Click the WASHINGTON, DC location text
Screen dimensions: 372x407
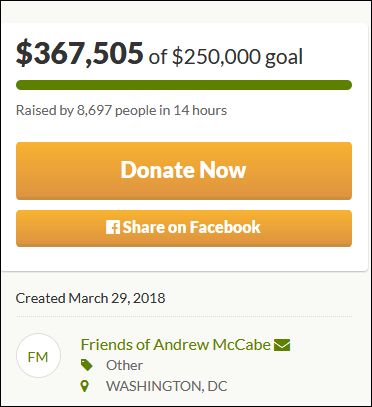coord(167,387)
